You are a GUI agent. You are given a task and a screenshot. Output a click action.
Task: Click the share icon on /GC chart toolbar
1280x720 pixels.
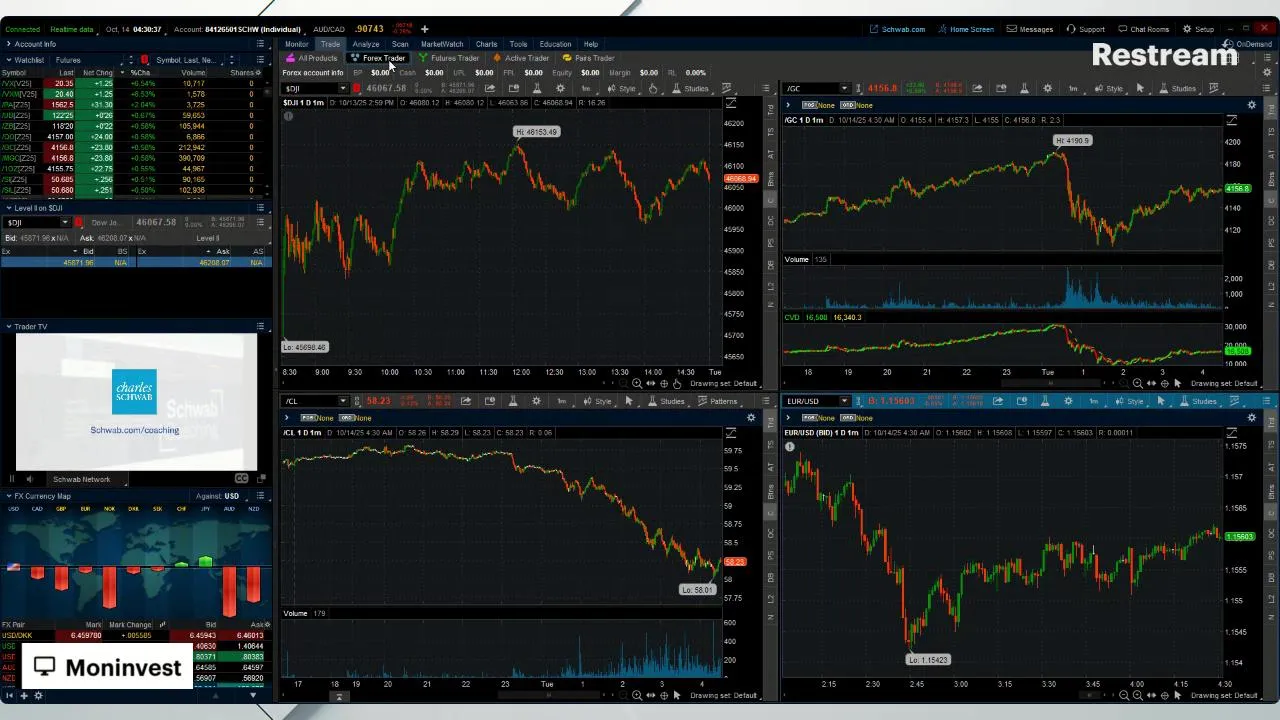tap(977, 88)
